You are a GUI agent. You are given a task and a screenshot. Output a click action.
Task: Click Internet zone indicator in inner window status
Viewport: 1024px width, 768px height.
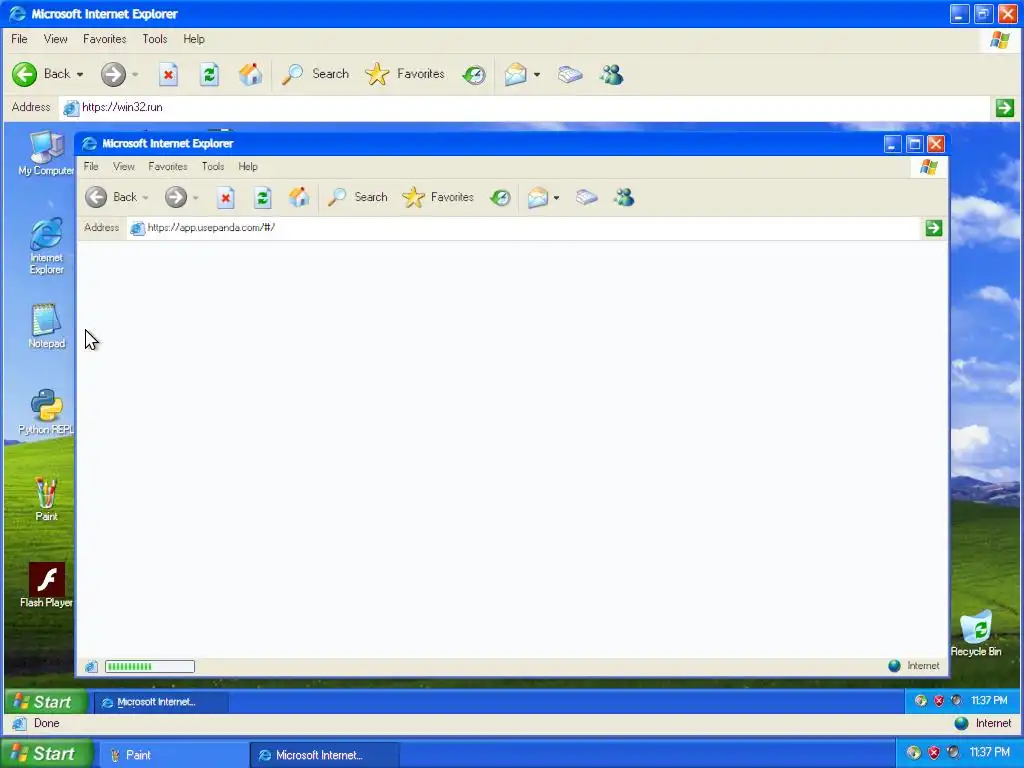pyautogui.click(x=914, y=665)
